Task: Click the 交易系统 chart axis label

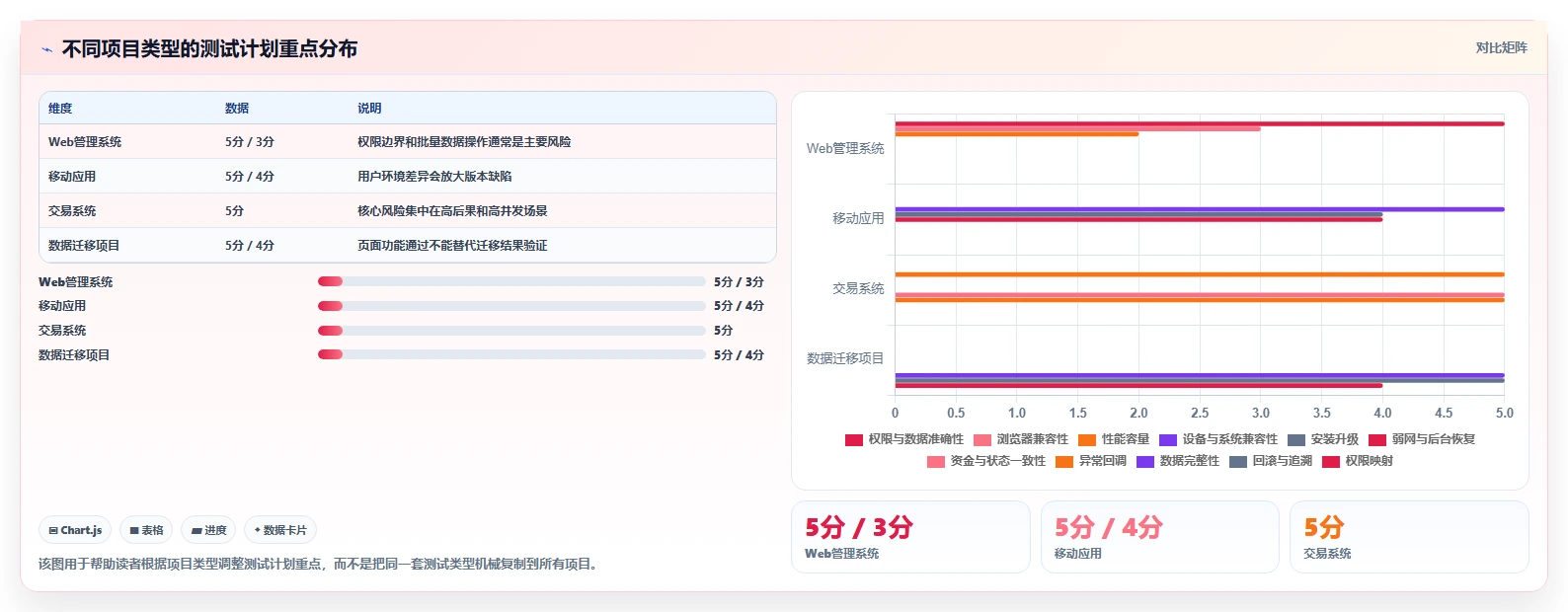Action: [858, 288]
